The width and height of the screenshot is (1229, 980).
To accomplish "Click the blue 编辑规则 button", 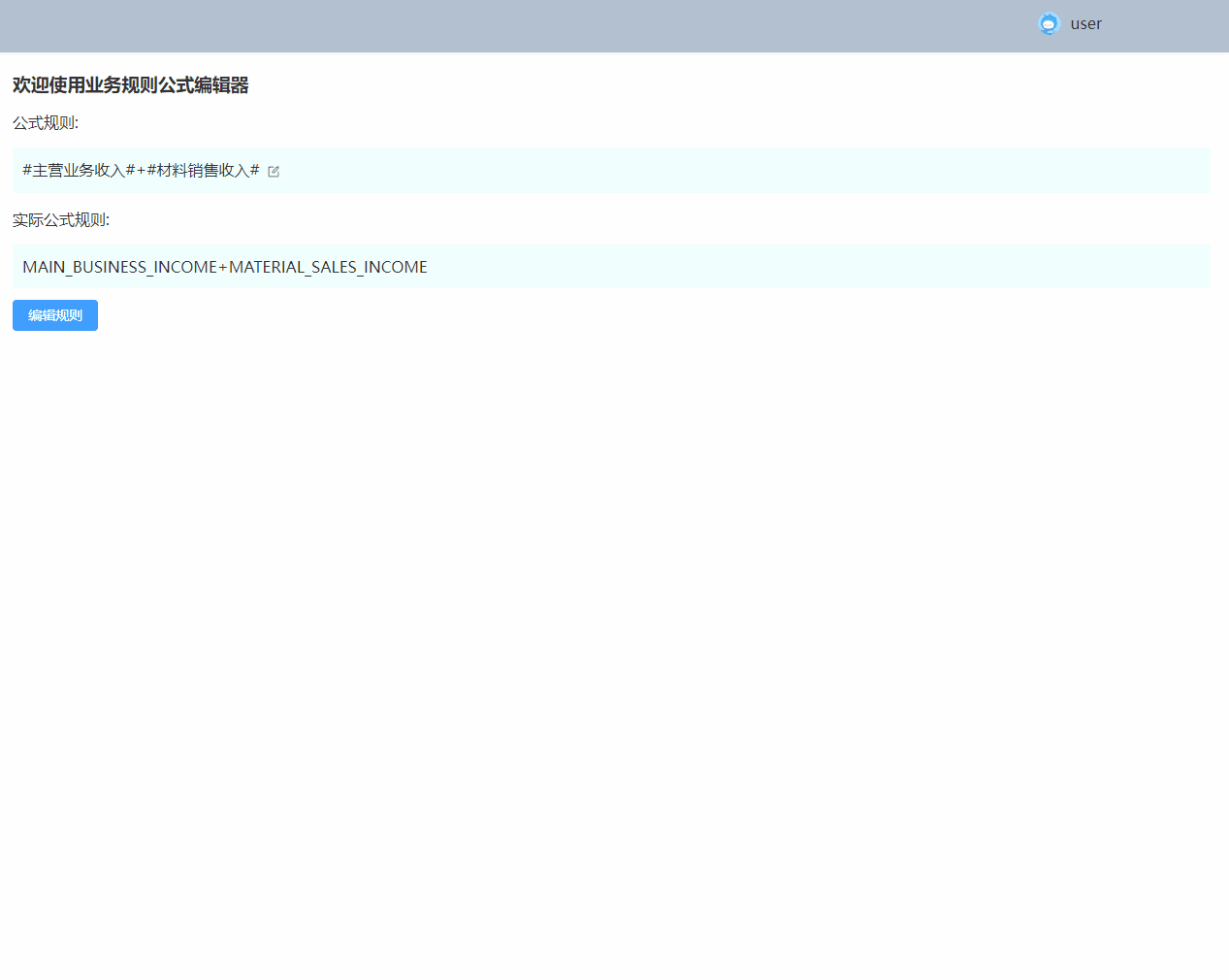I will click(x=55, y=315).
